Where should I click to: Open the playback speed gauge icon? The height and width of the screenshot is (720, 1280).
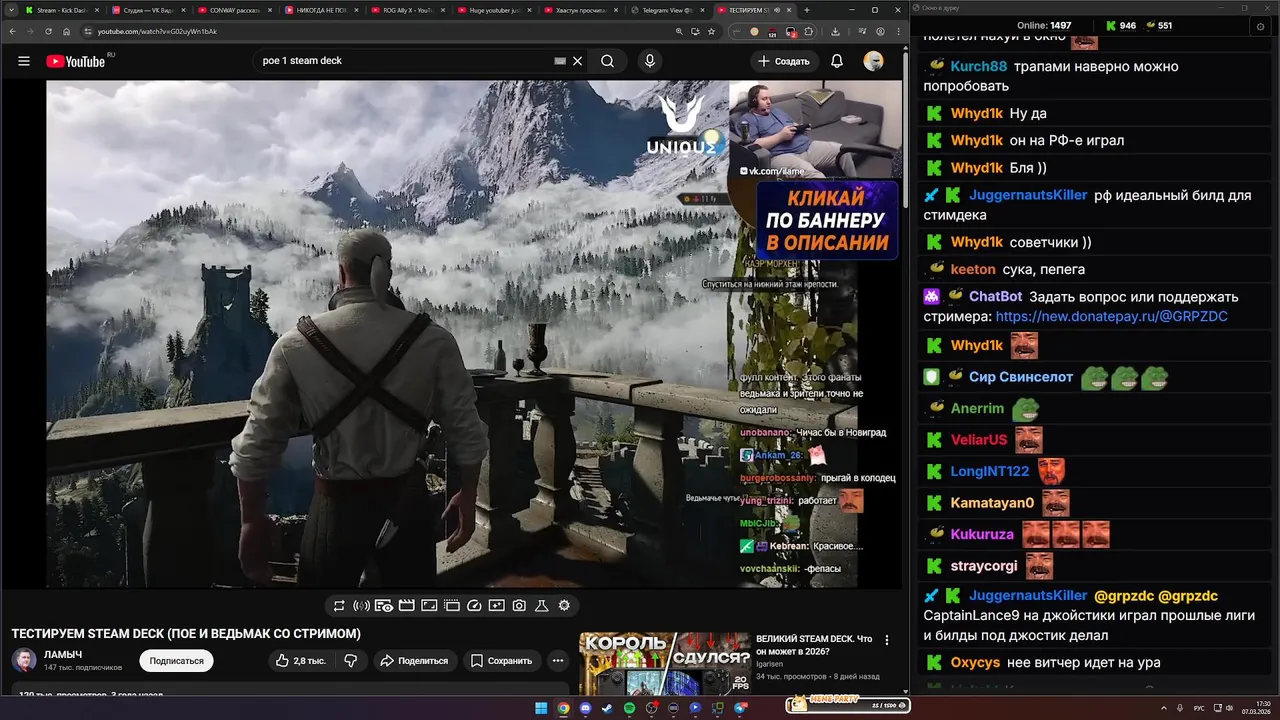coord(474,605)
